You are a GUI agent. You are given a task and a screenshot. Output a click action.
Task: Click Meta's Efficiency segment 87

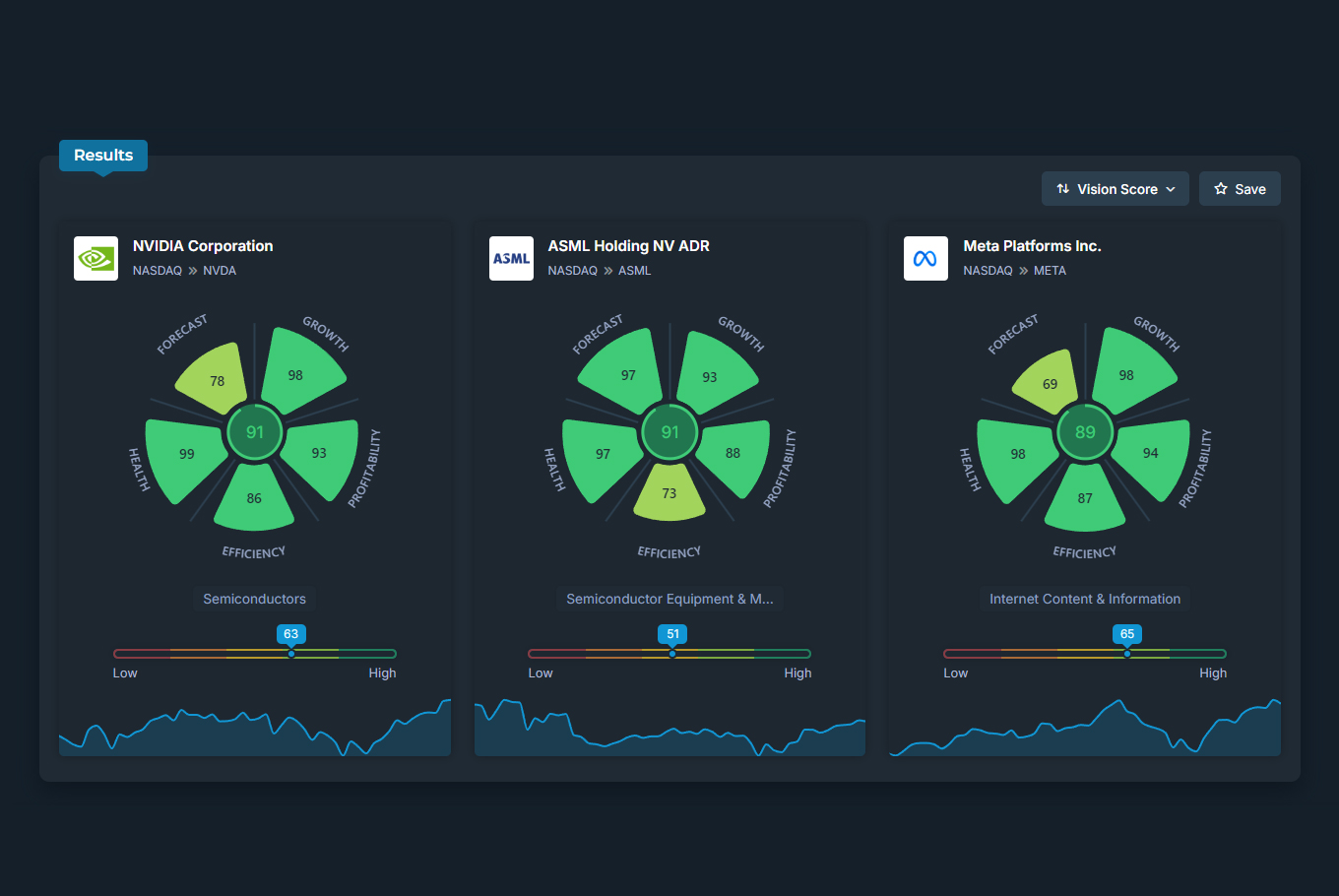tap(1085, 498)
